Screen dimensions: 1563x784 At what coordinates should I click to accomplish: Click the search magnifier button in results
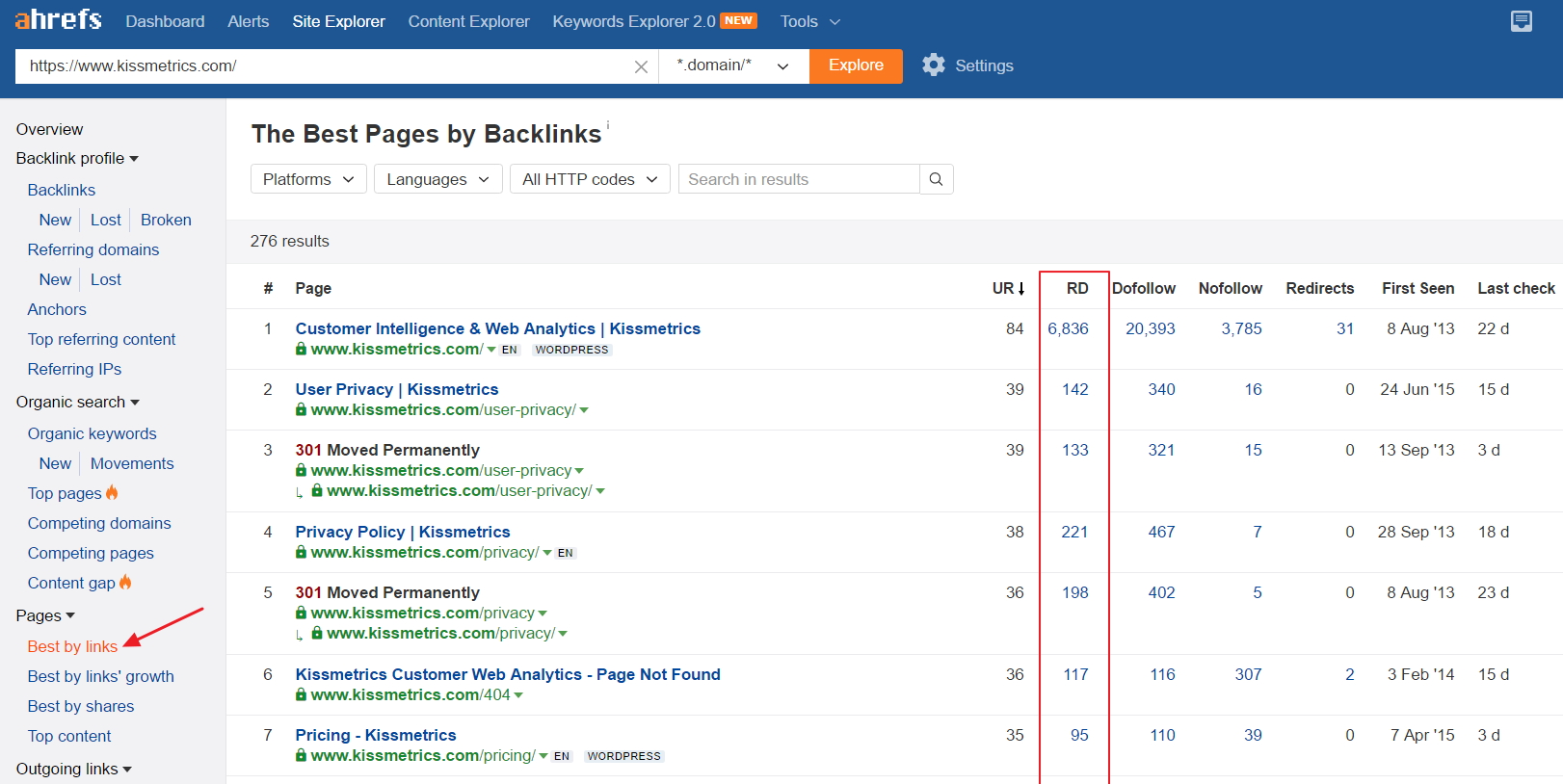pyautogui.click(x=936, y=179)
